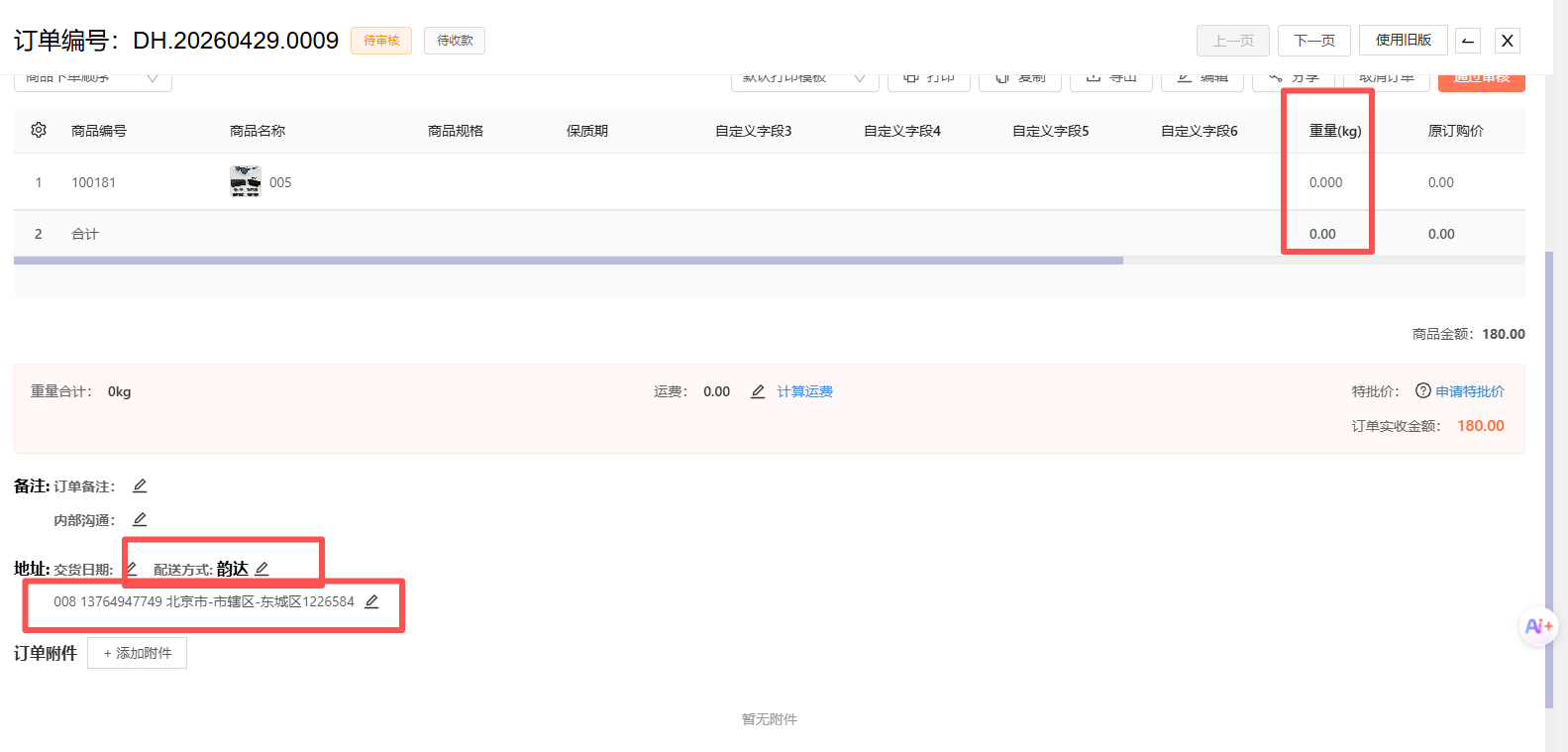Click the 0.000 weight cell
1568x752 pixels.
click(x=1326, y=182)
